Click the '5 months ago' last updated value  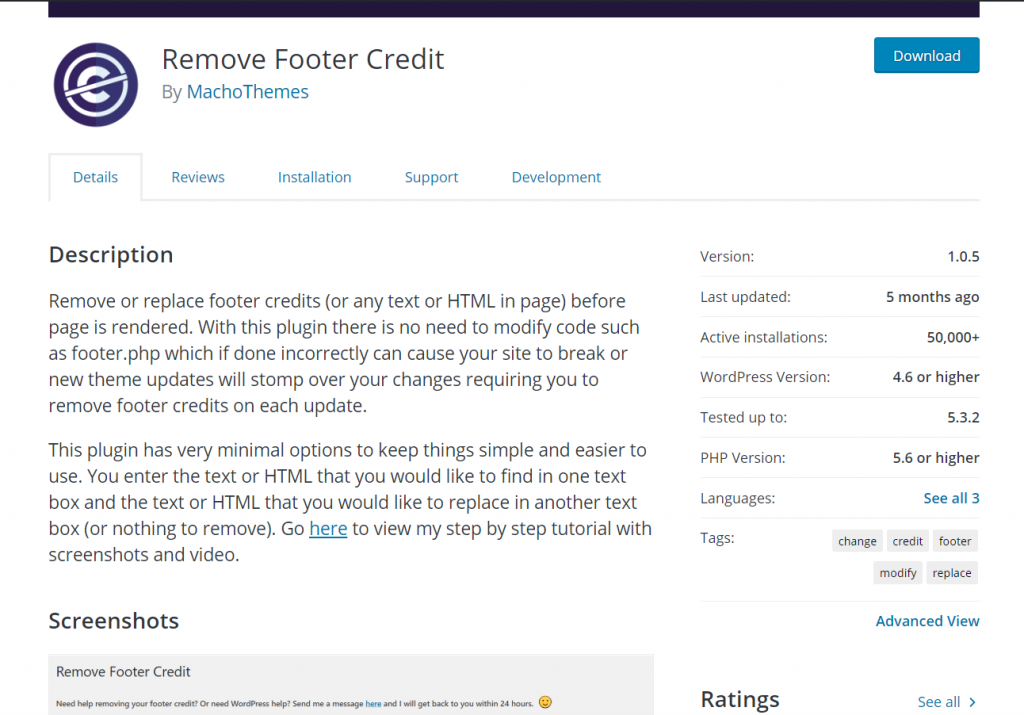(932, 297)
